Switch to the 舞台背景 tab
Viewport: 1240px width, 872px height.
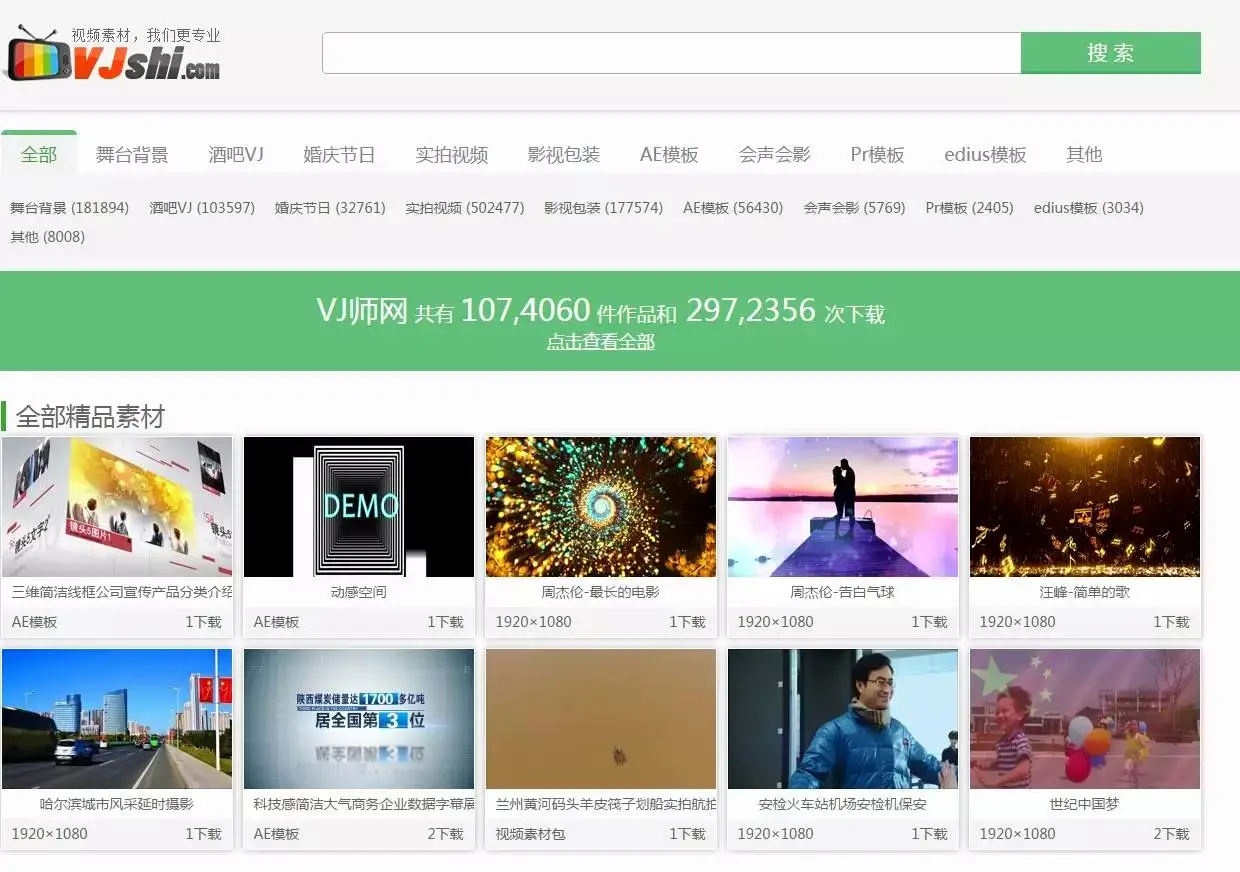(x=134, y=154)
